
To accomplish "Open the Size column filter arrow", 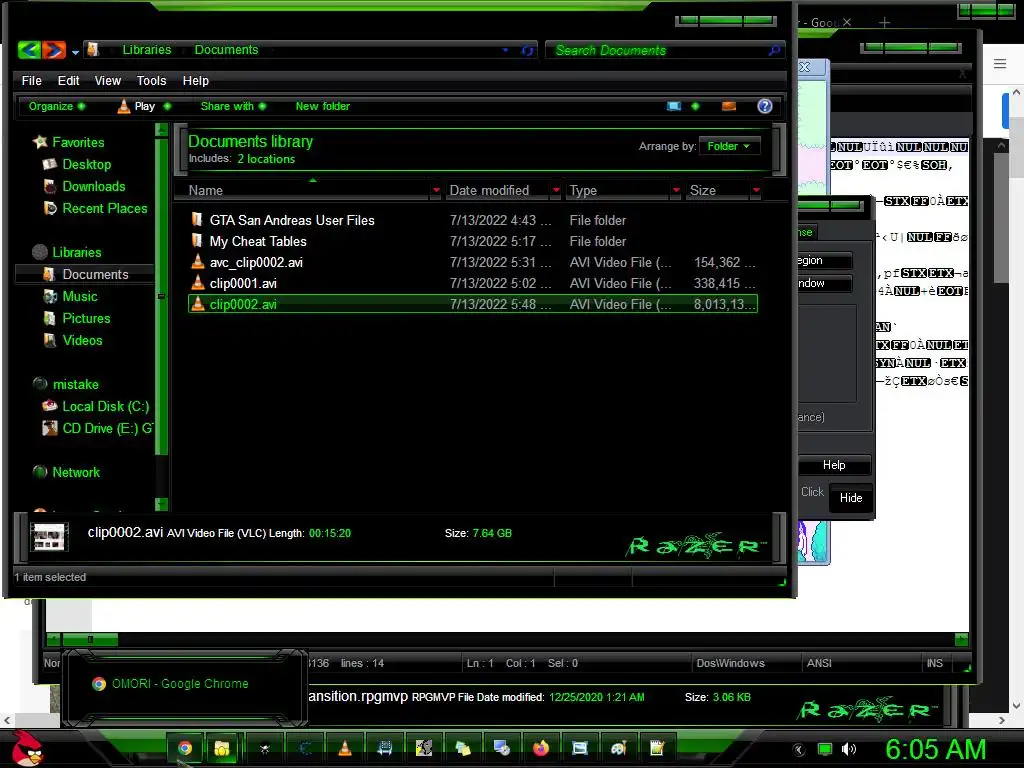I will click(756, 190).
